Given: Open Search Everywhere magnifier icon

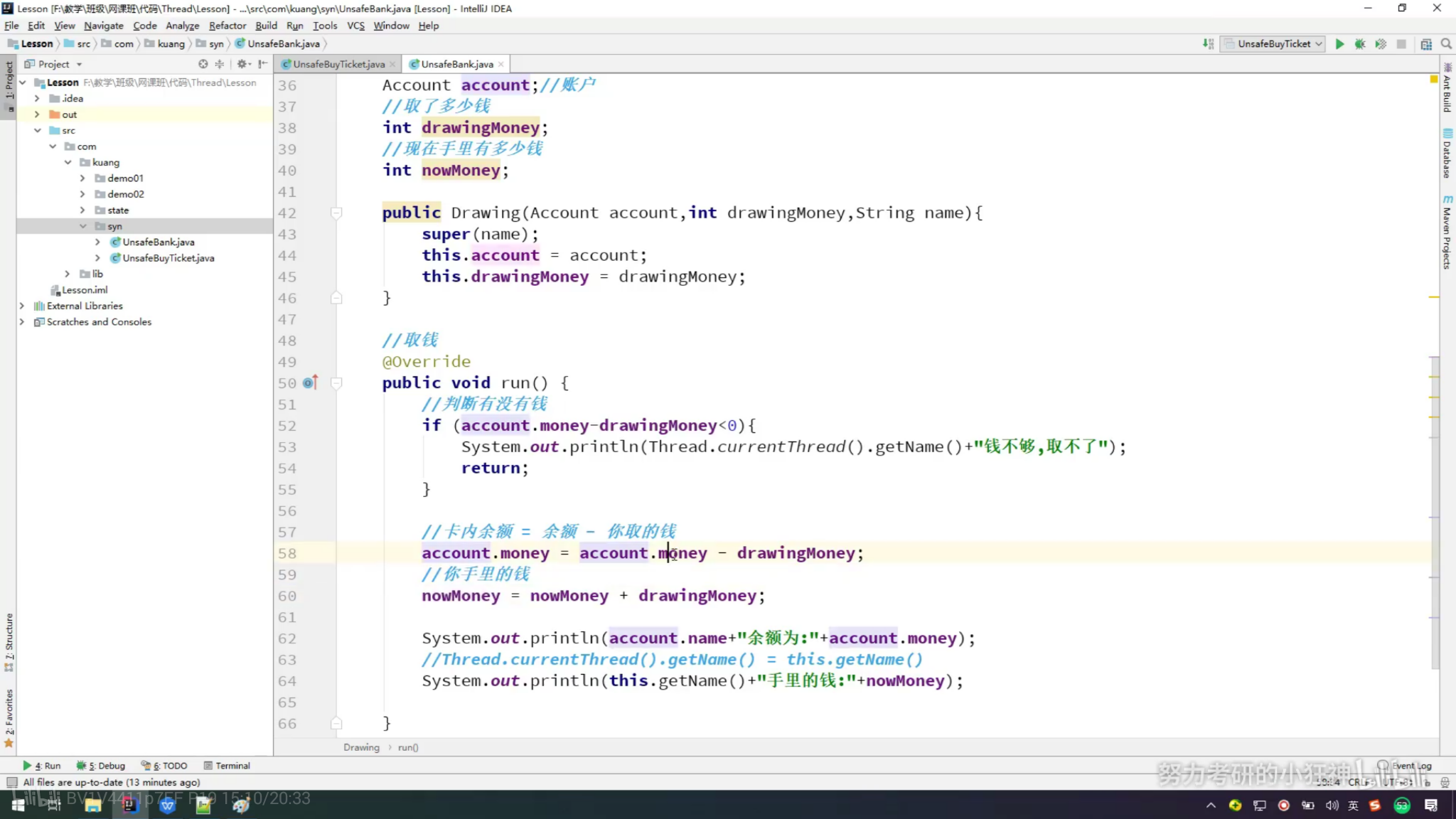Looking at the screenshot, I should pos(1446,44).
